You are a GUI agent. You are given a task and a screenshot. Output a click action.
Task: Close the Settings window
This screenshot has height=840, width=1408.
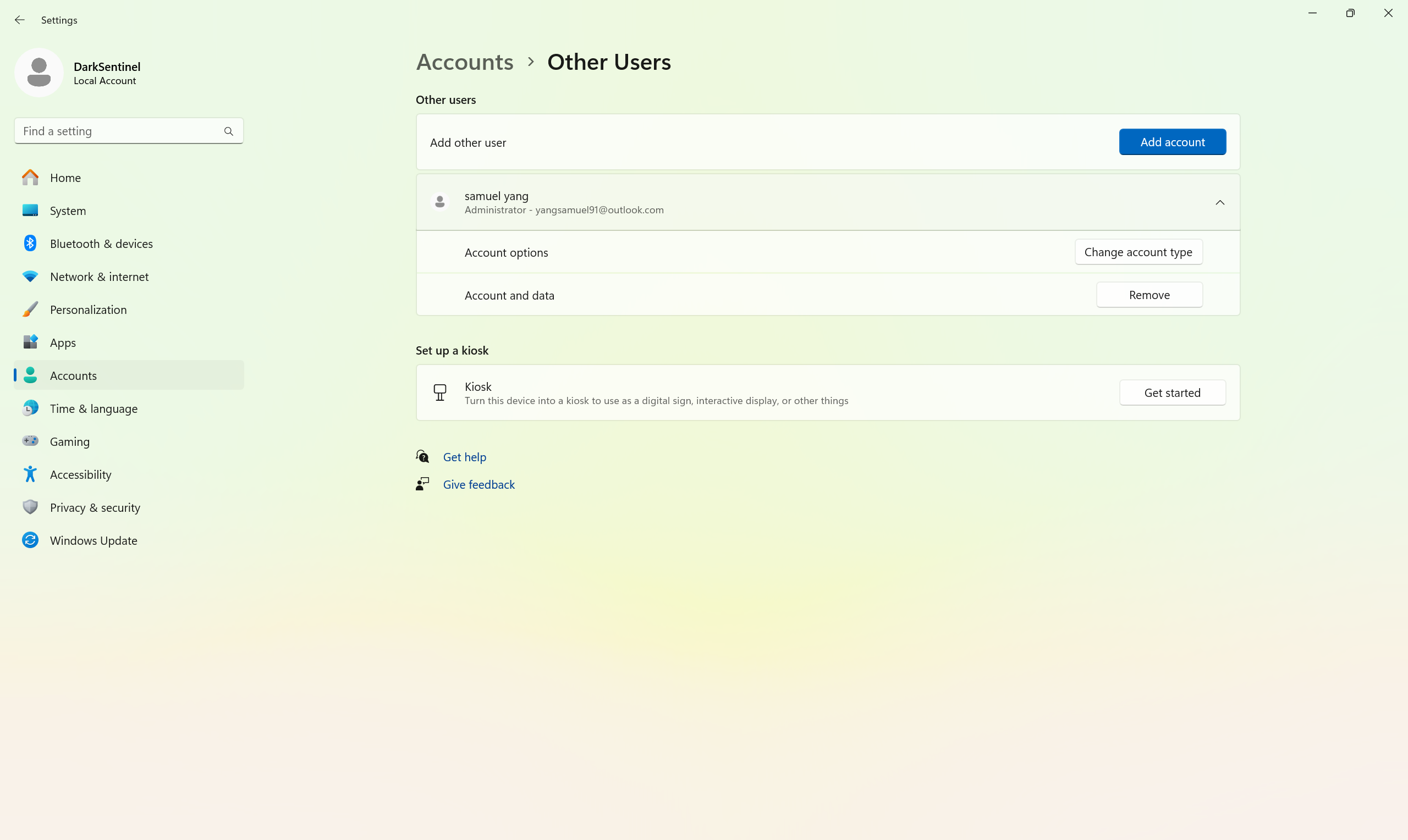pos(1388,13)
